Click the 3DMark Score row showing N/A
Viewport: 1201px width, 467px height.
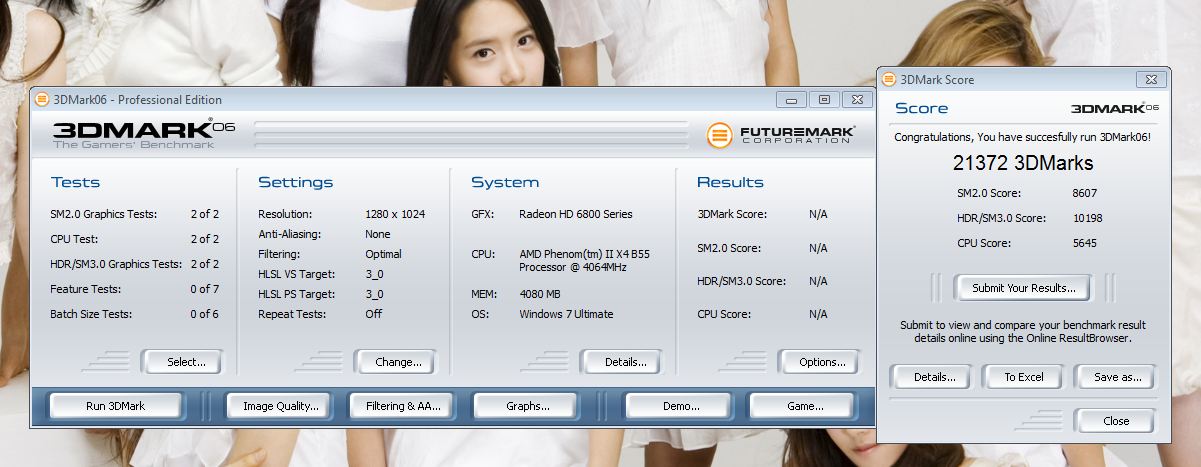tap(763, 214)
